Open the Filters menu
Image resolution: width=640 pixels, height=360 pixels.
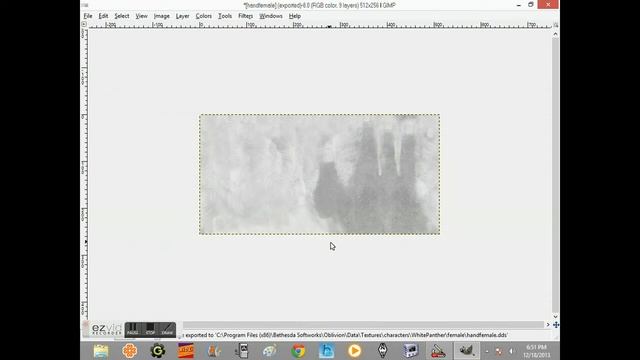point(245,16)
